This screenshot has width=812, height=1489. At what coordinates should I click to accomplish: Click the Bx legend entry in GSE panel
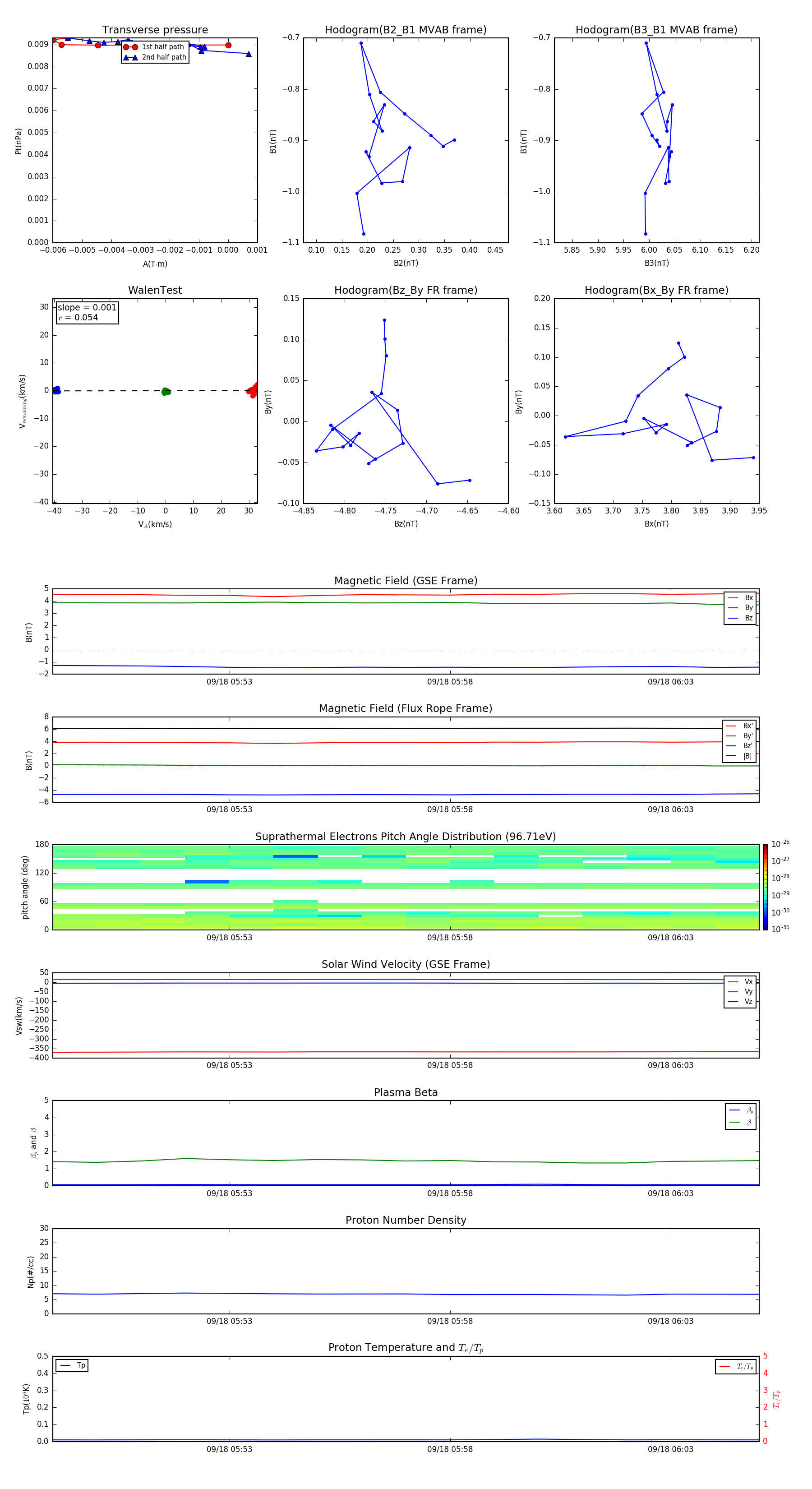pyautogui.click(x=740, y=598)
